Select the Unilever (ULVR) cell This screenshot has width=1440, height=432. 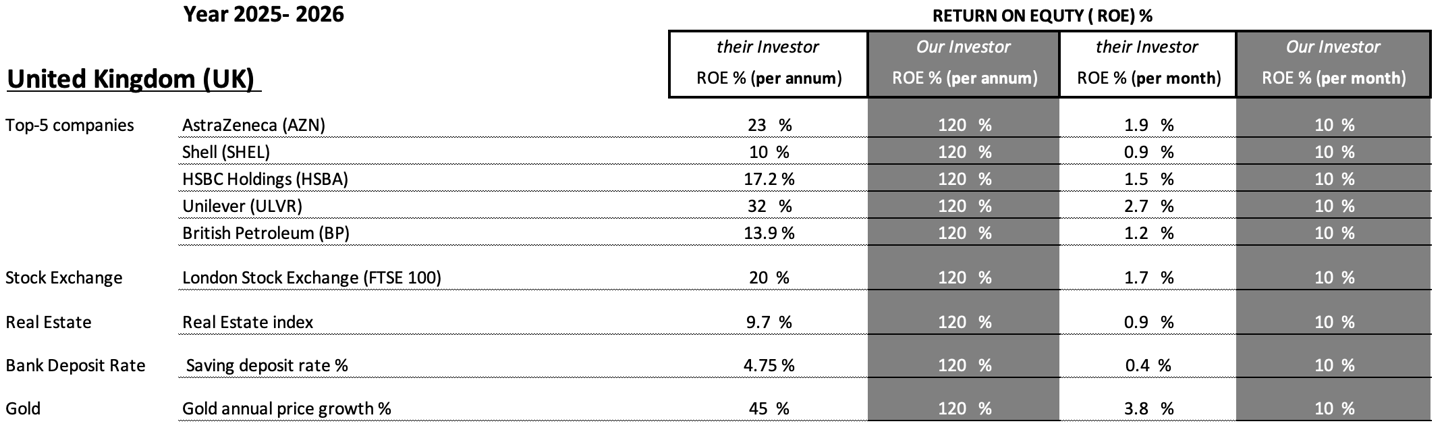click(x=242, y=206)
